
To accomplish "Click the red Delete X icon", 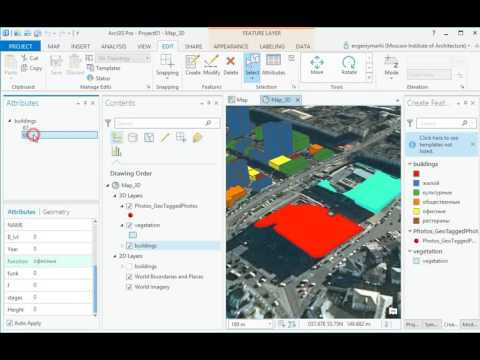I will click(x=230, y=61).
